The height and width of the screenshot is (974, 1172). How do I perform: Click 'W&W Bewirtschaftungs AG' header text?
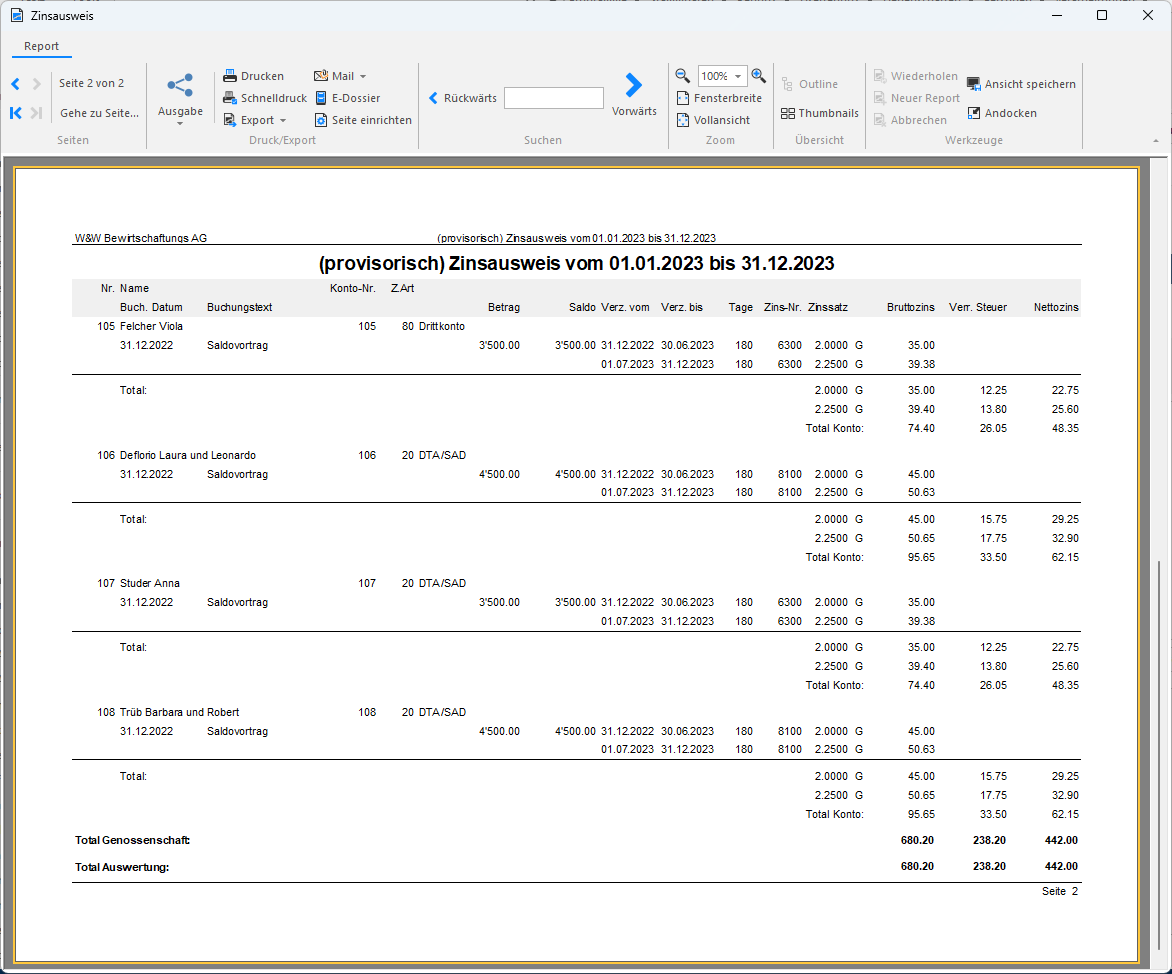click(141, 238)
